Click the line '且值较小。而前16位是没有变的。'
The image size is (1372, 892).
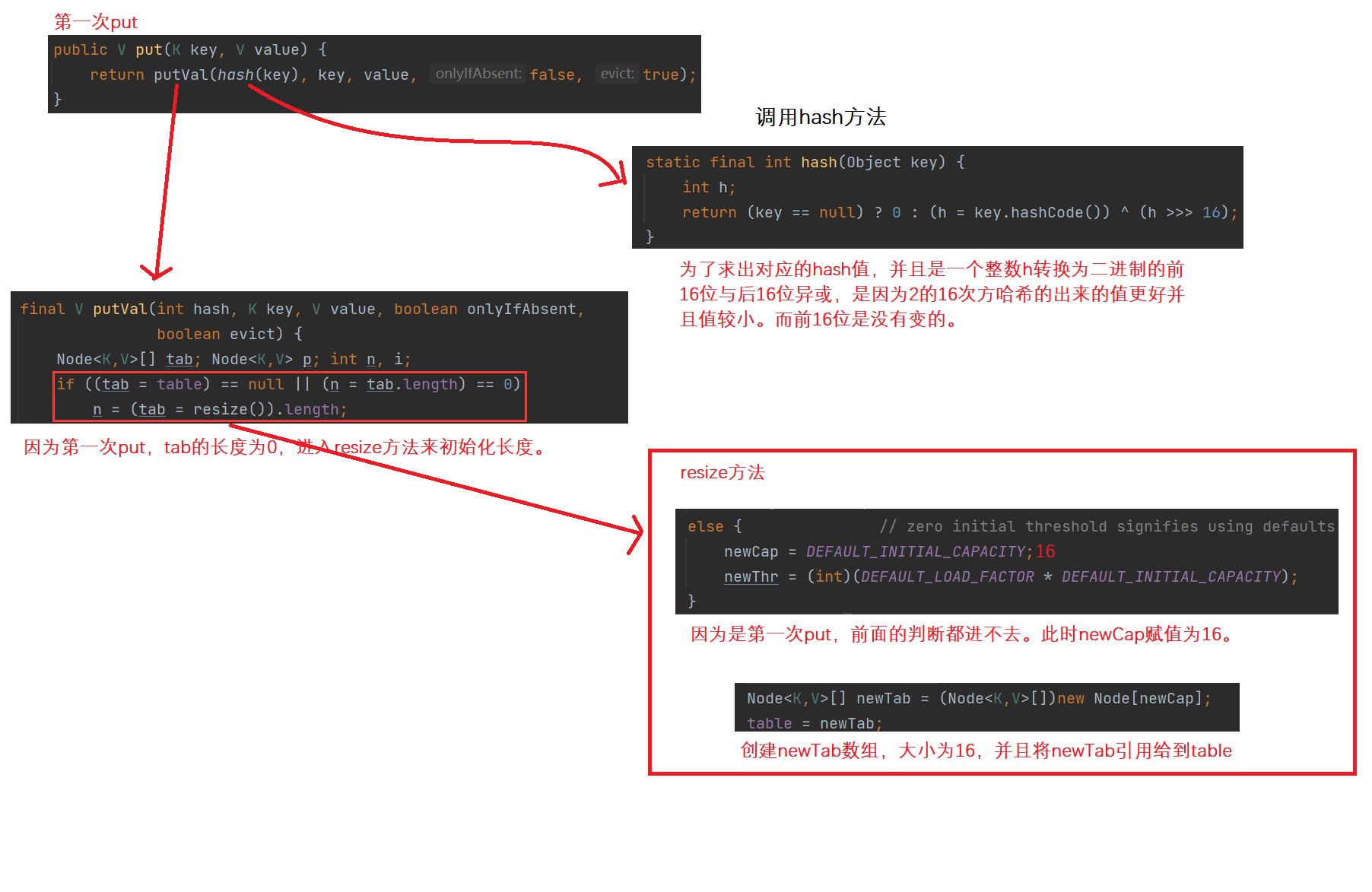pos(821,319)
